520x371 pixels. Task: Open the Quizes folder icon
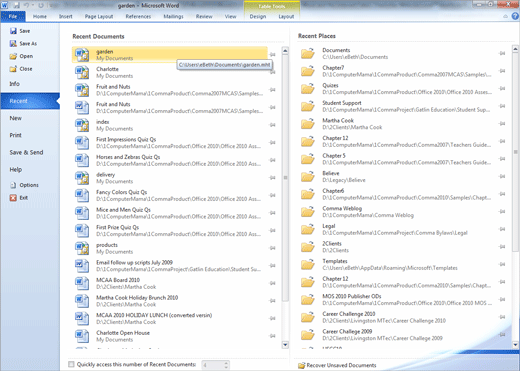pyautogui.click(x=308, y=89)
